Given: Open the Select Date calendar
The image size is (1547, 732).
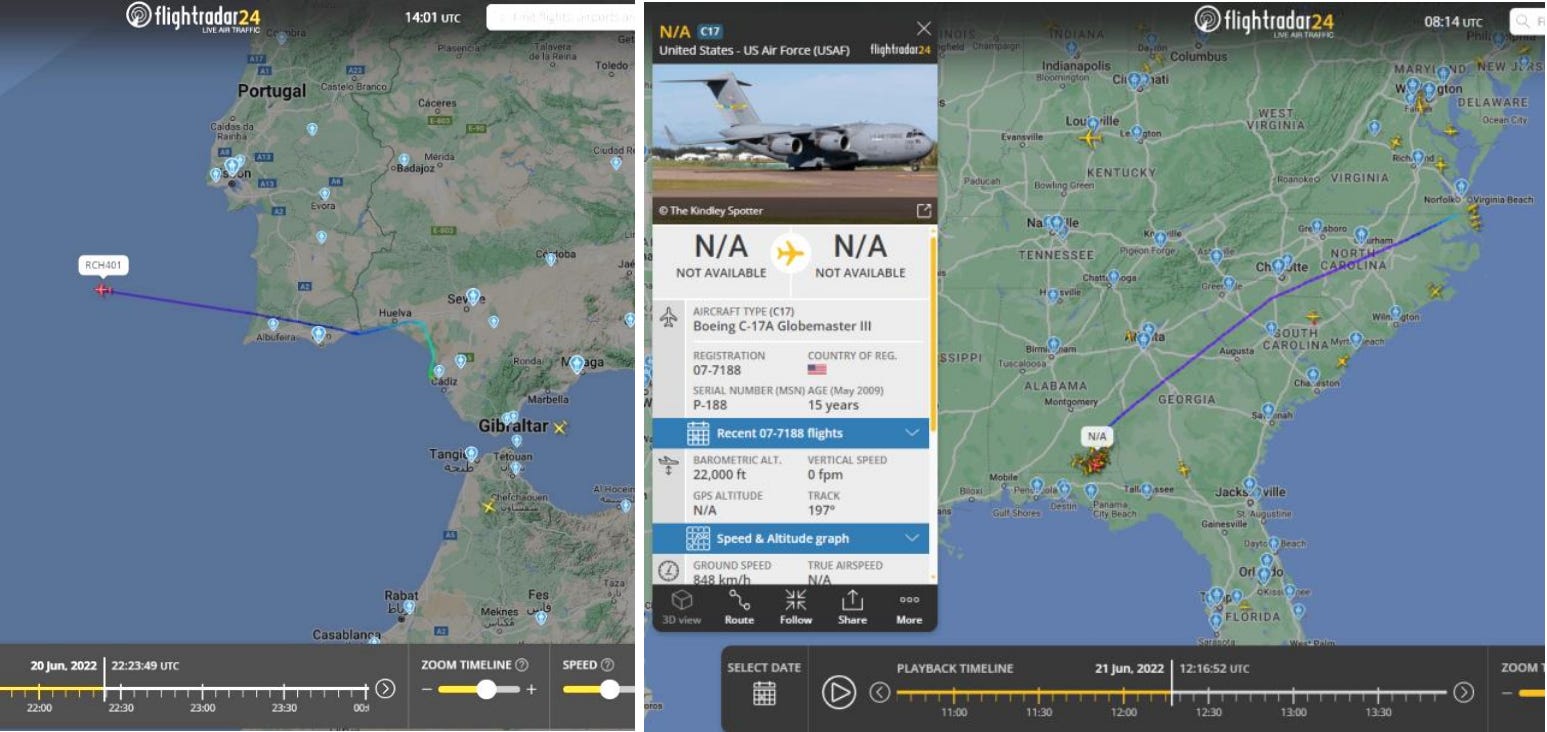Looking at the screenshot, I should (765, 693).
